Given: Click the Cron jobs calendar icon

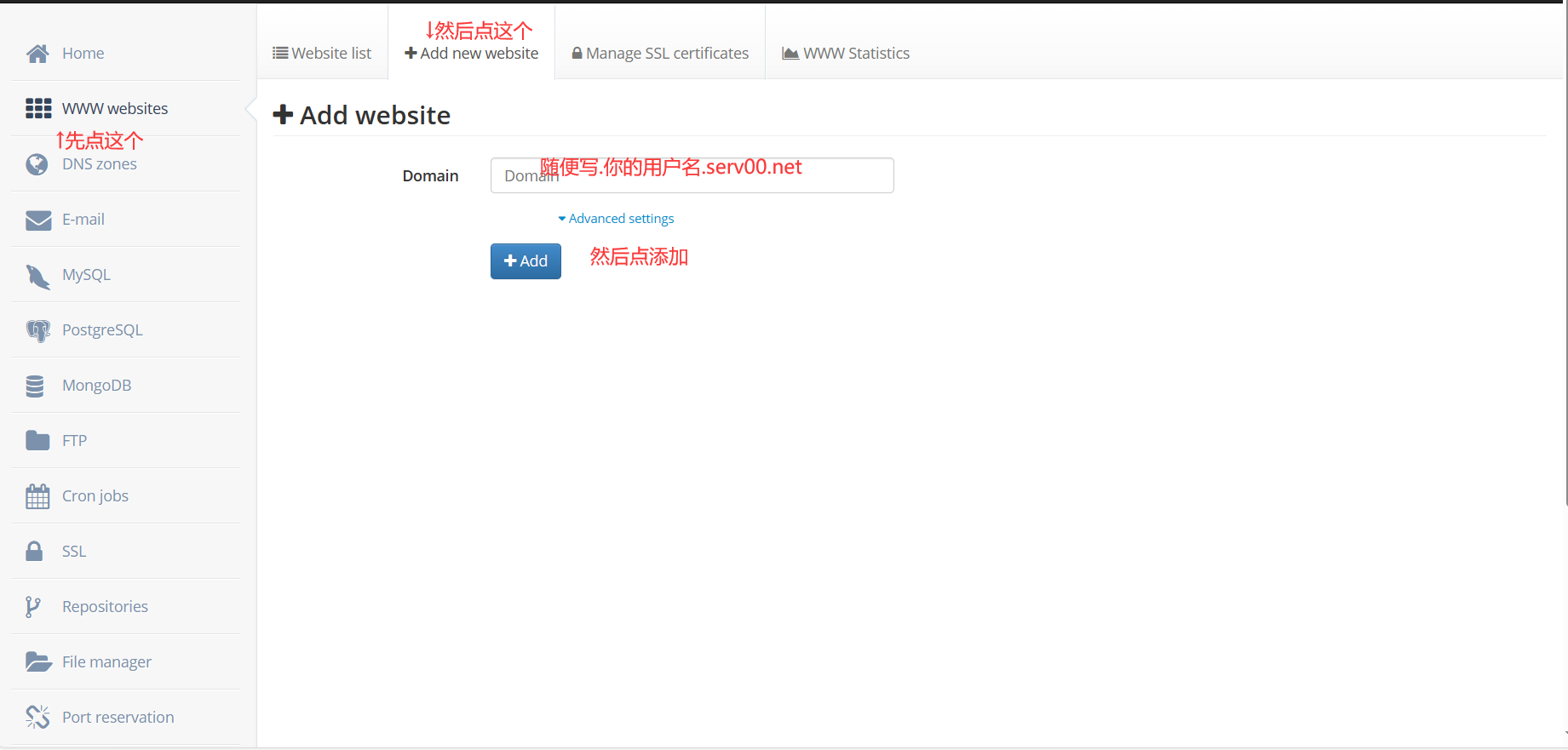Looking at the screenshot, I should click(37, 496).
